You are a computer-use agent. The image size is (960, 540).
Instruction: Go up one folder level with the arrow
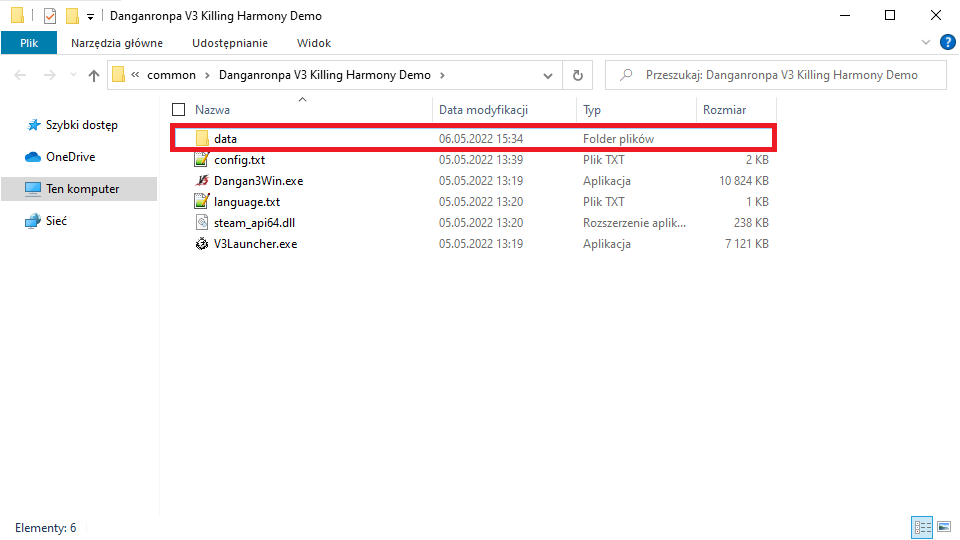pos(94,75)
